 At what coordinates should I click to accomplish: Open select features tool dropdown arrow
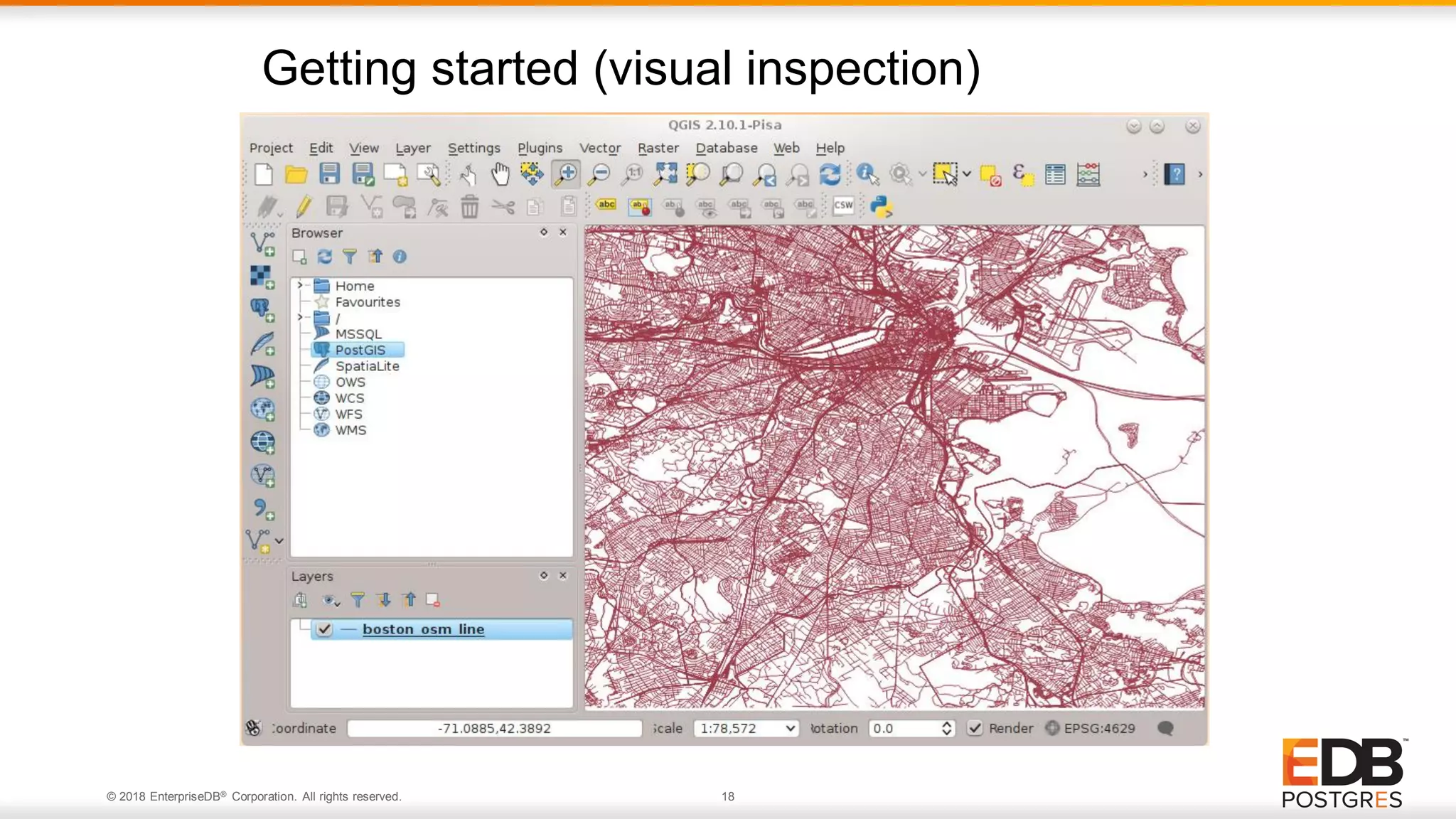coord(967,174)
